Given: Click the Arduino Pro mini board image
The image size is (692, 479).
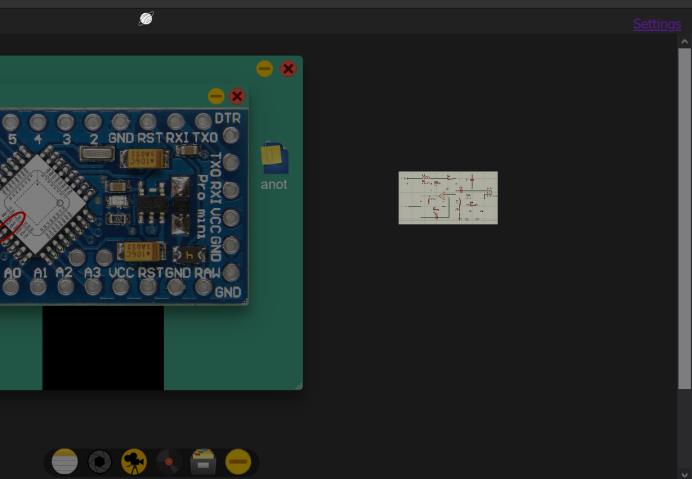Looking at the screenshot, I should (x=124, y=207).
